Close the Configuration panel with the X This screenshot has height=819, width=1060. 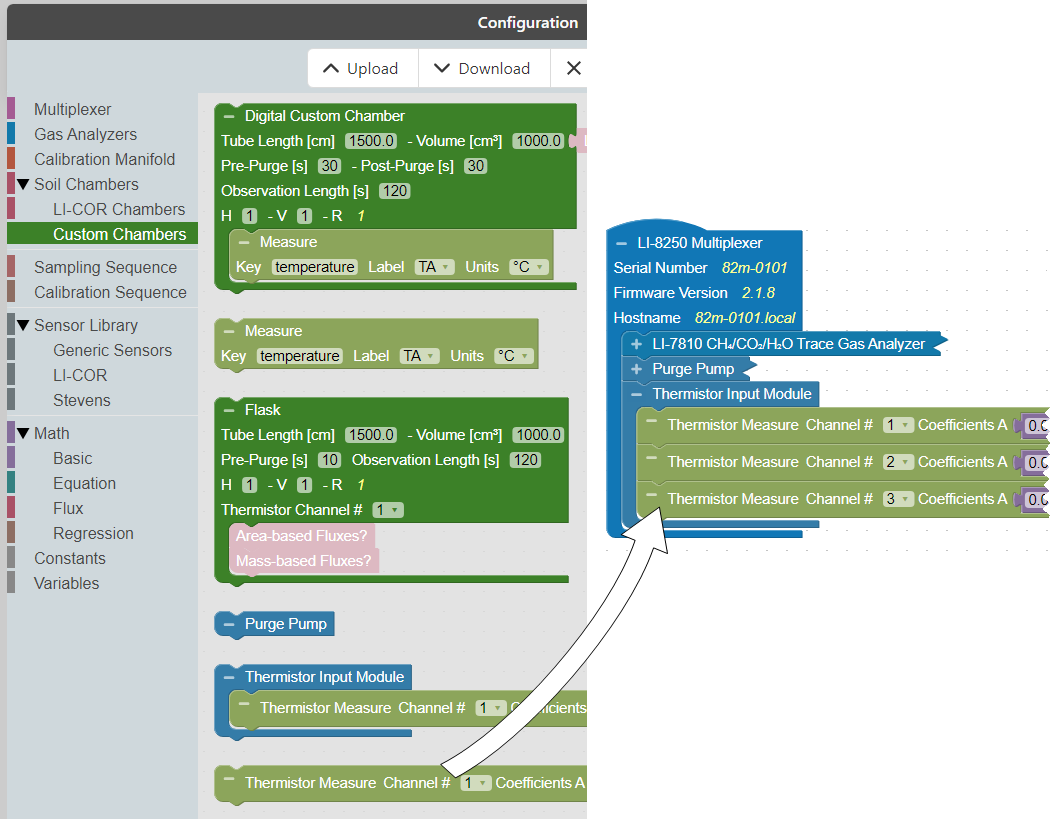coord(573,68)
